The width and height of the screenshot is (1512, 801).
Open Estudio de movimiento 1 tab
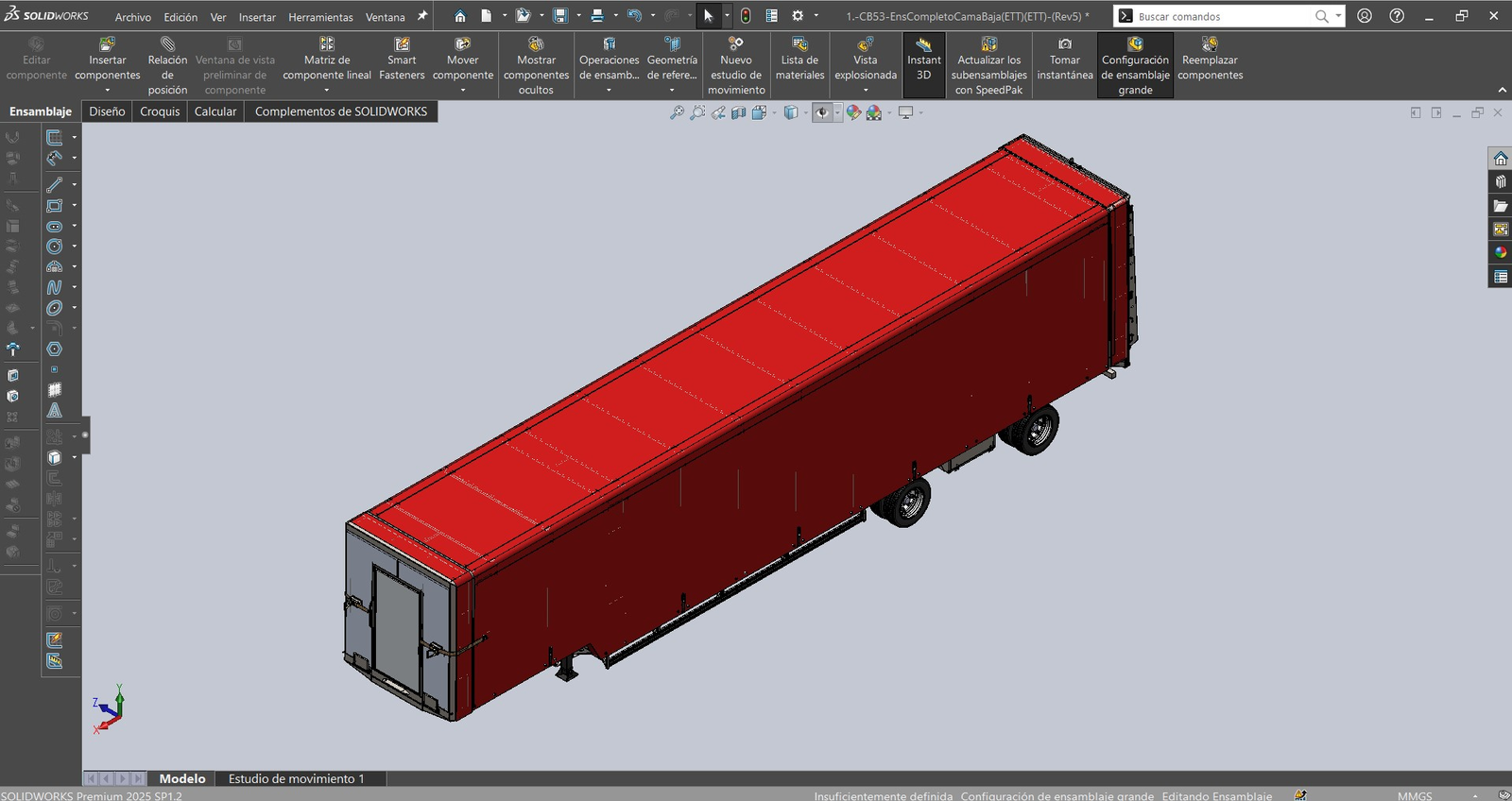click(x=296, y=778)
